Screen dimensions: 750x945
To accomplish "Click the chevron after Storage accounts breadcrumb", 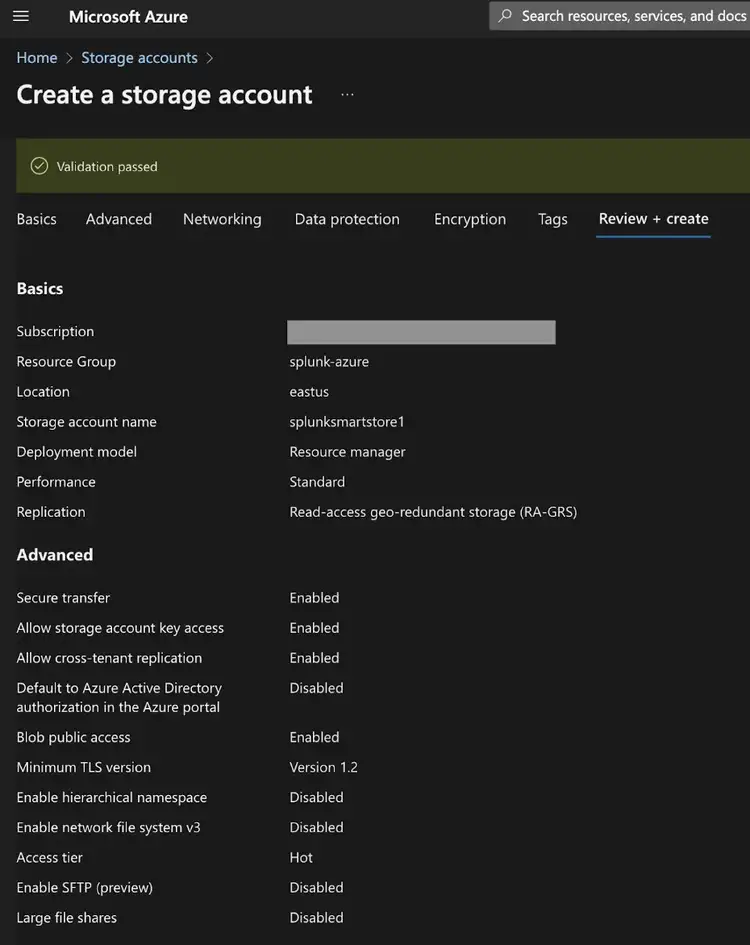I will [210, 58].
